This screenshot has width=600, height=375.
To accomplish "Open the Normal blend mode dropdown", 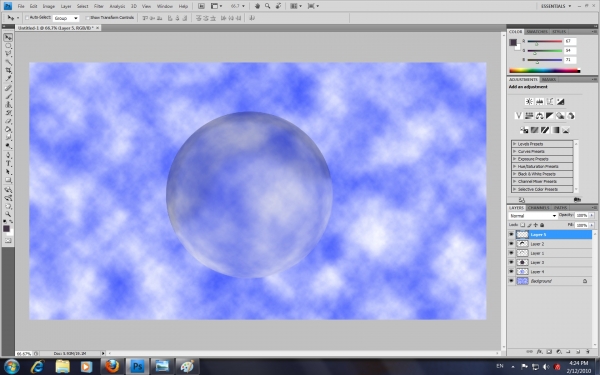I will click(533, 216).
